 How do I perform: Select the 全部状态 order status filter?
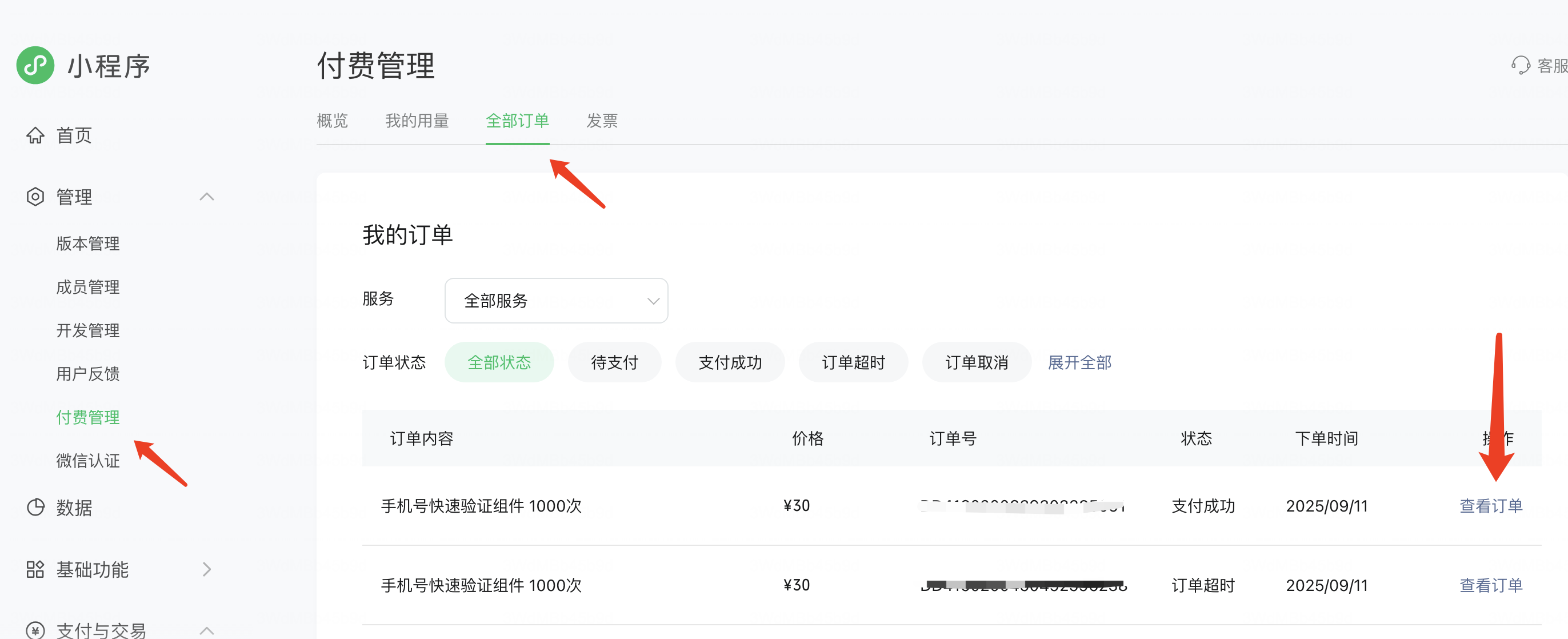pyautogui.click(x=498, y=362)
